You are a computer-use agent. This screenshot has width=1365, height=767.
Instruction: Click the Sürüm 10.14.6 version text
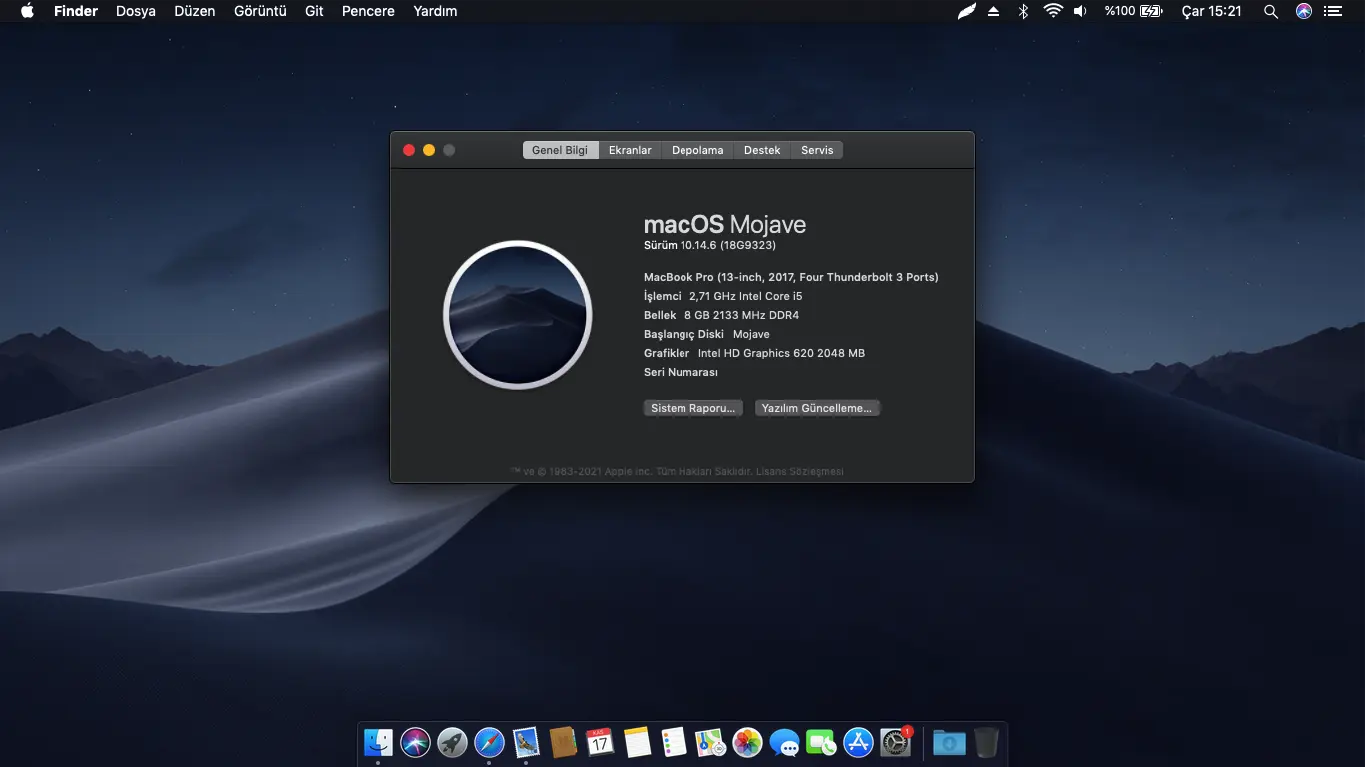point(710,245)
